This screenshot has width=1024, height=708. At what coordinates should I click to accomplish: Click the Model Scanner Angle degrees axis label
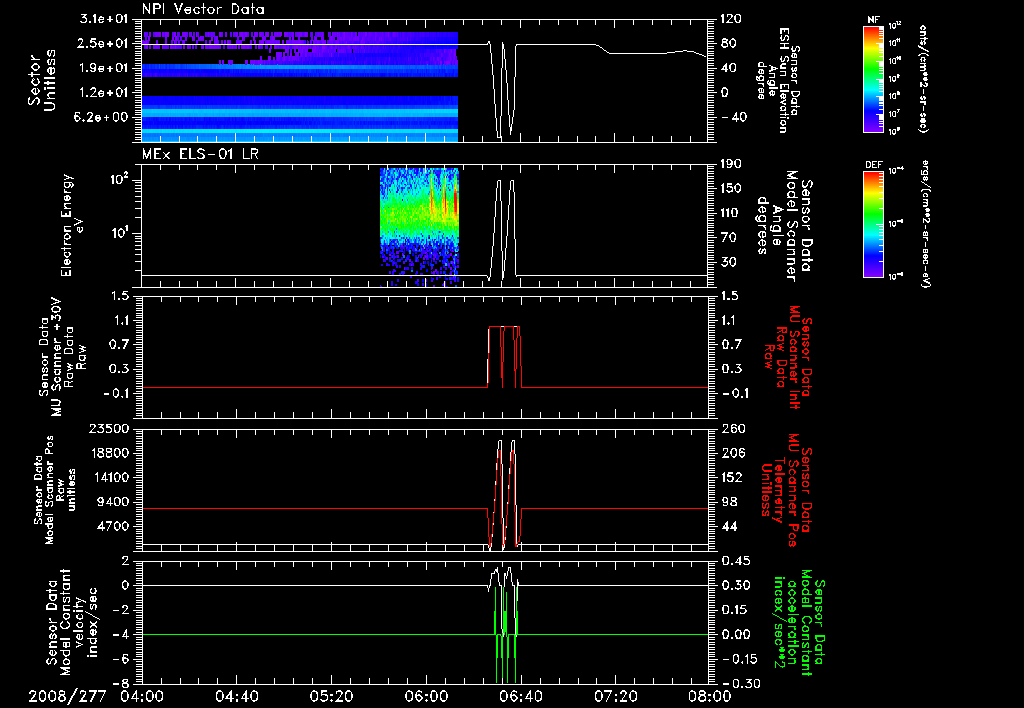pyautogui.click(x=784, y=226)
